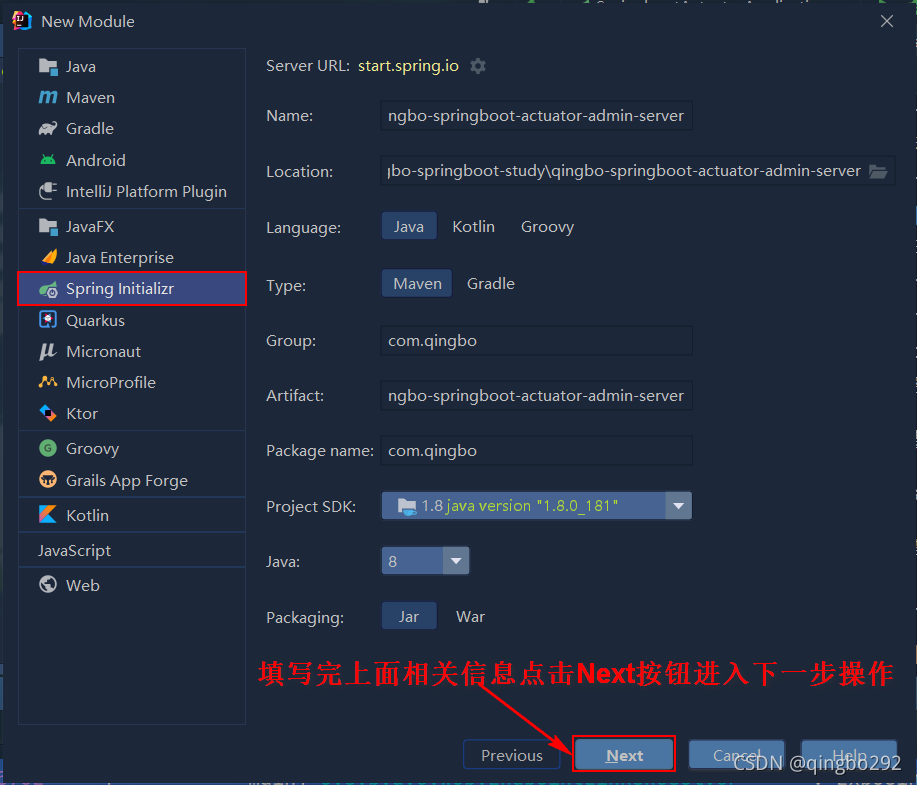The image size is (917, 785).
Task: Click the Quarkus icon
Action: 48,320
